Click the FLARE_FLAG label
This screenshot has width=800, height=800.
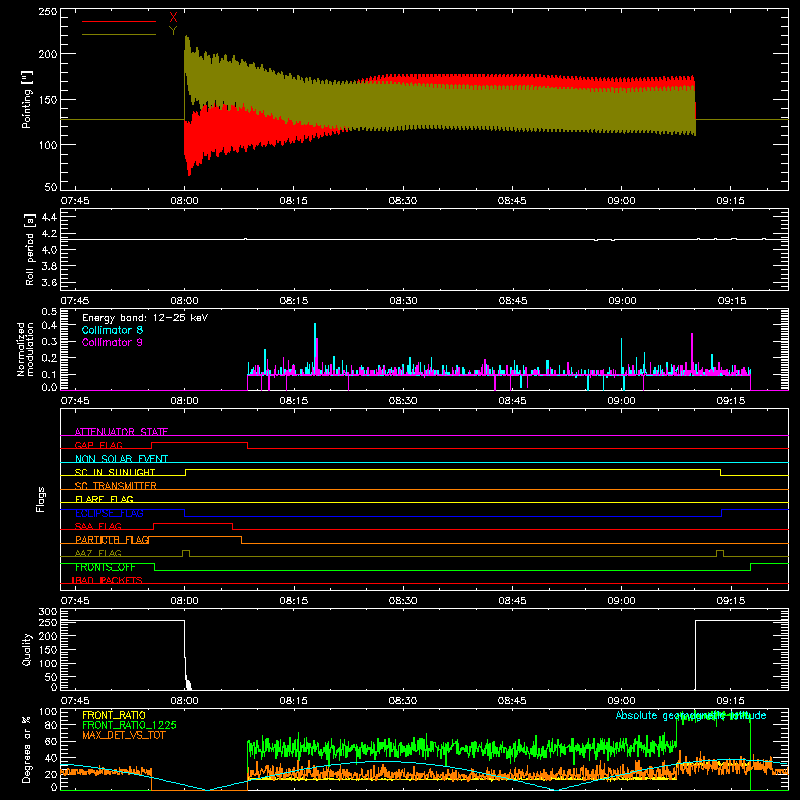pyautogui.click(x=104, y=499)
